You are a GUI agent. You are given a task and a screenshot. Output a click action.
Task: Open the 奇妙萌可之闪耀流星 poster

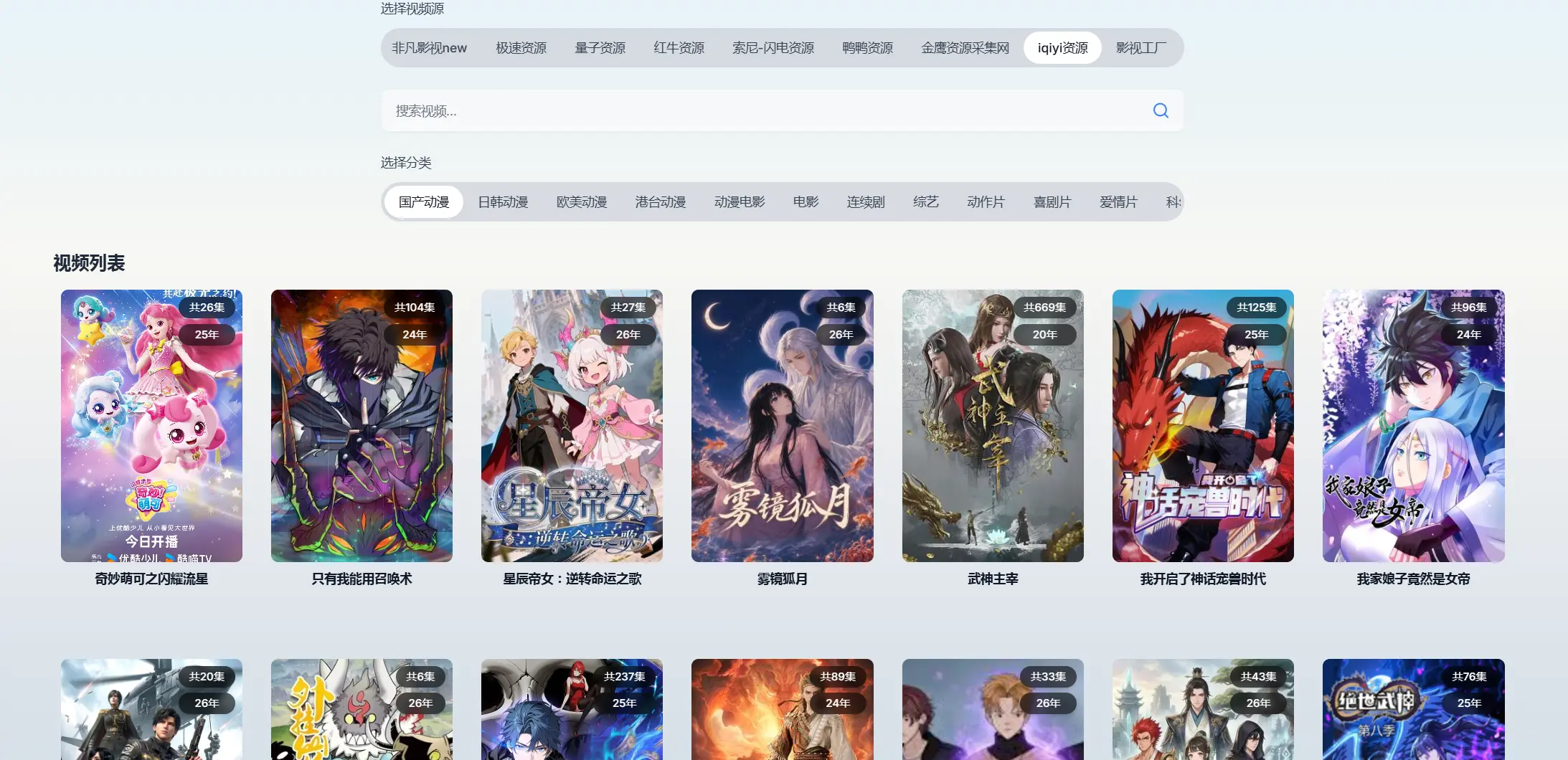coord(151,426)
